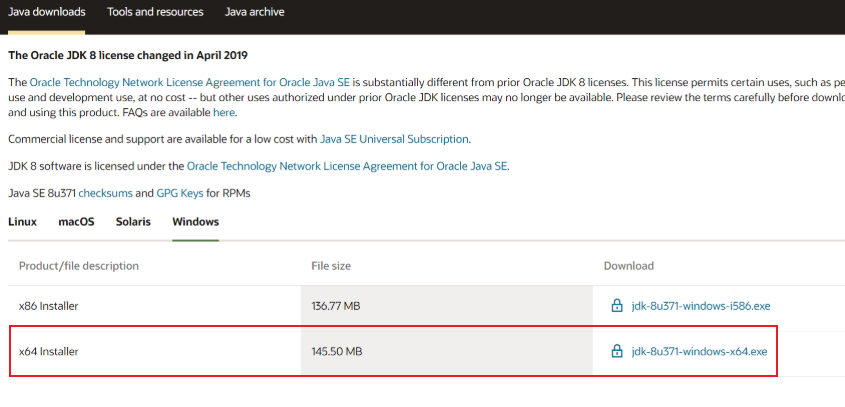Select the macOS platform tab
The height and width of the screenshot is (407, 845).
pyautogui.click(x=77, y=222)
